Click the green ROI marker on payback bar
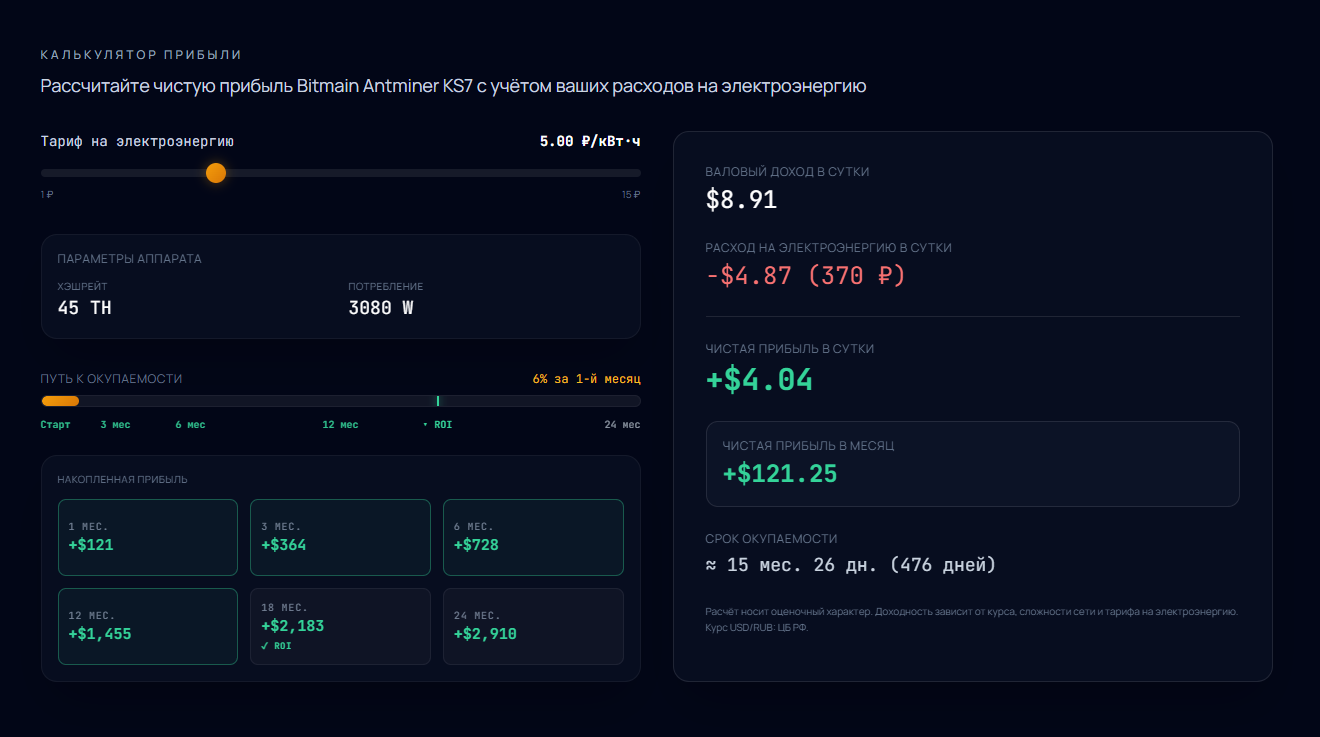Image resolution: width=1320 pixels, height=737 pixels. click(x=438, y=401)
